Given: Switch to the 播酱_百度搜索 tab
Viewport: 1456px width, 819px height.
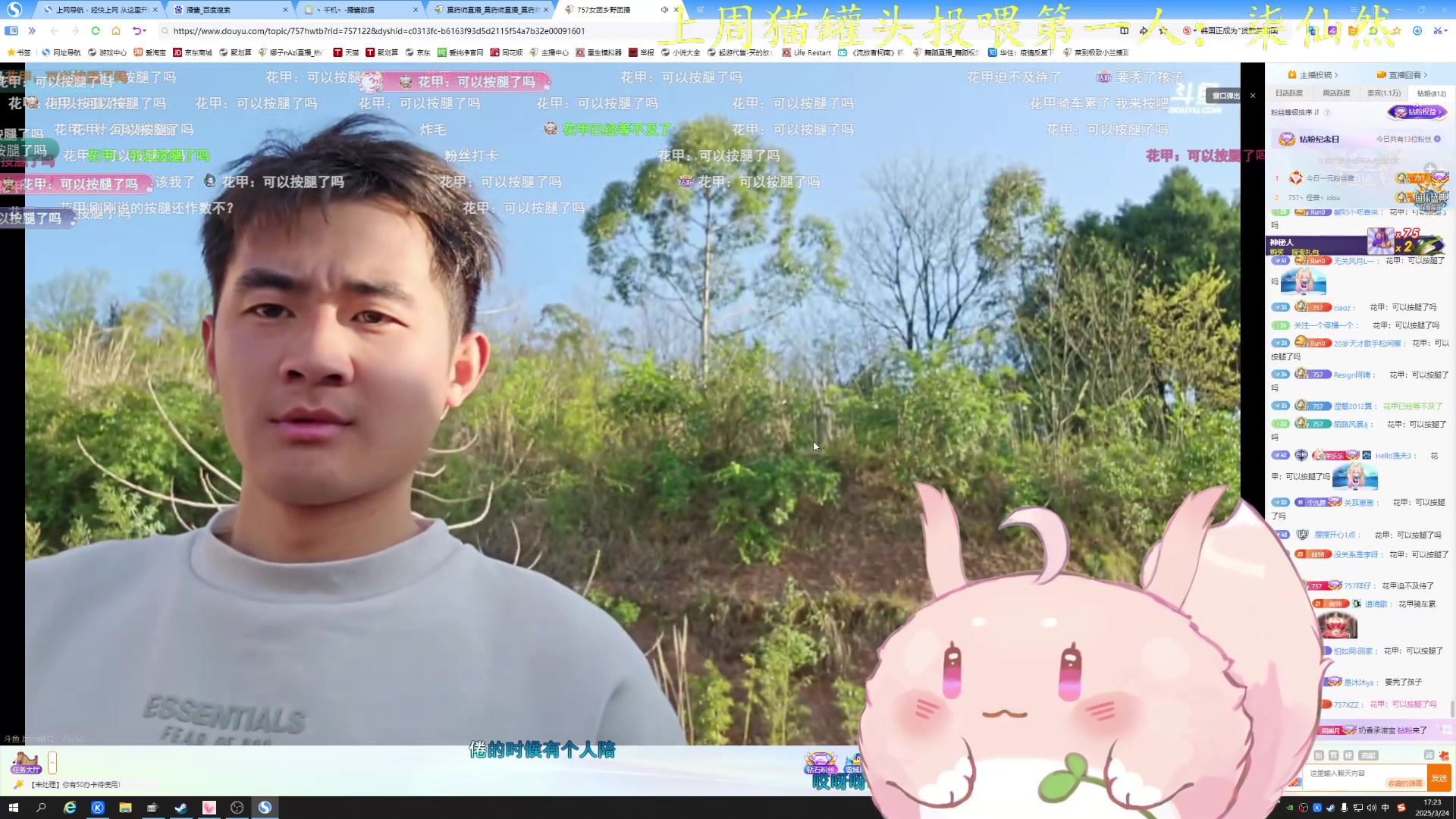Looking at the screenshot, I should [x=227, y=10].
